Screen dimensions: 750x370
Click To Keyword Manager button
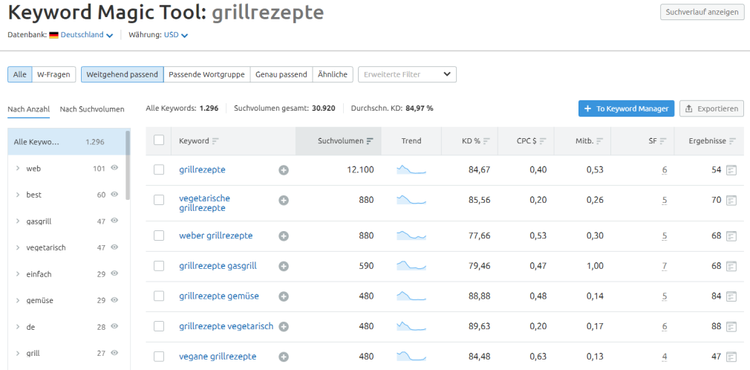click(x=626, y=109)
